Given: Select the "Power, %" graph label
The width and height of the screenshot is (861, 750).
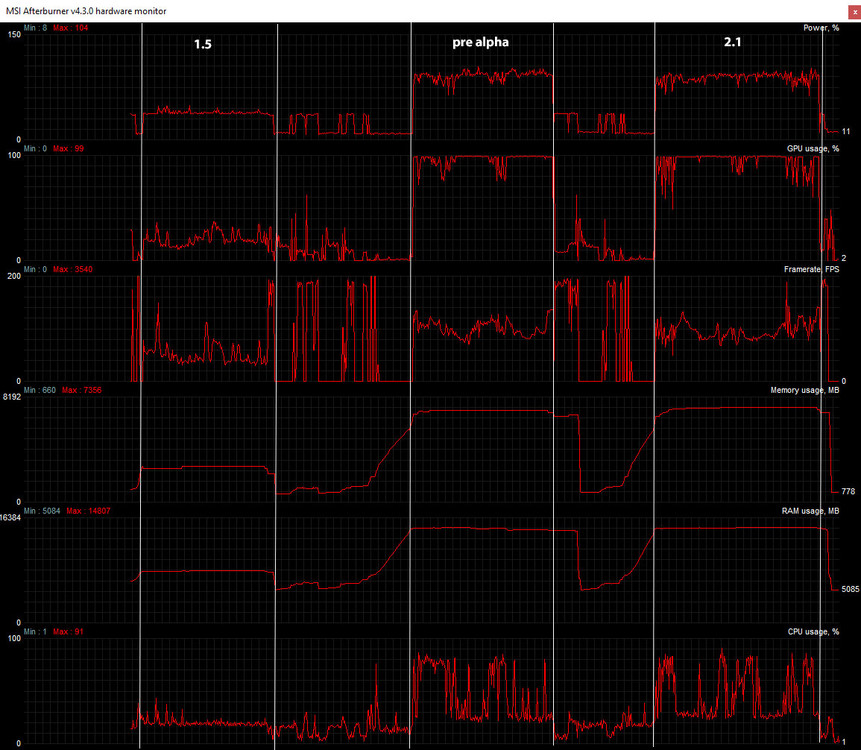Looking at the screenshot, I should 821,28.
